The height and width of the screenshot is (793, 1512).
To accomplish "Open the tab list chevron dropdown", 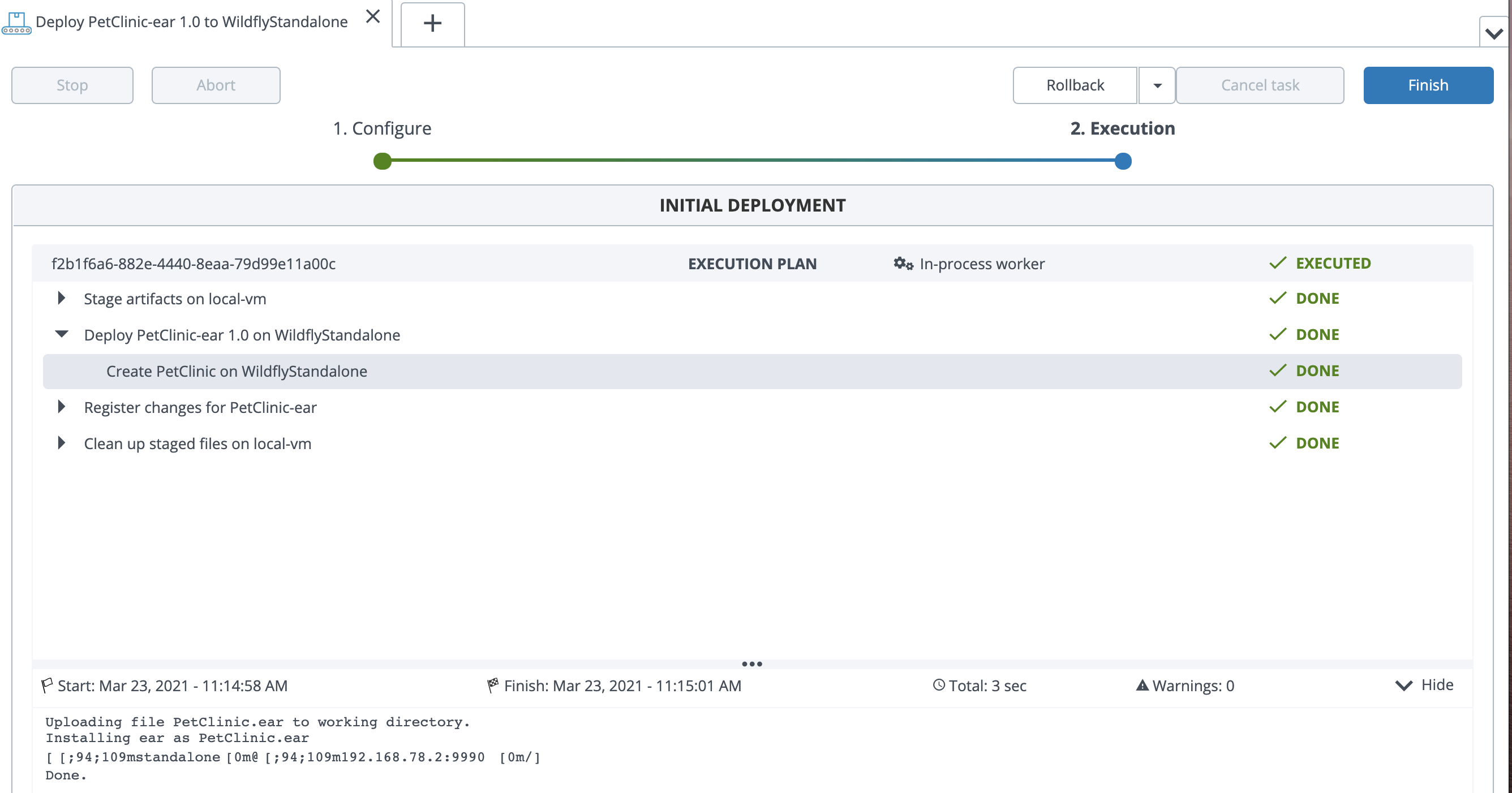I will click(1494, 33).
